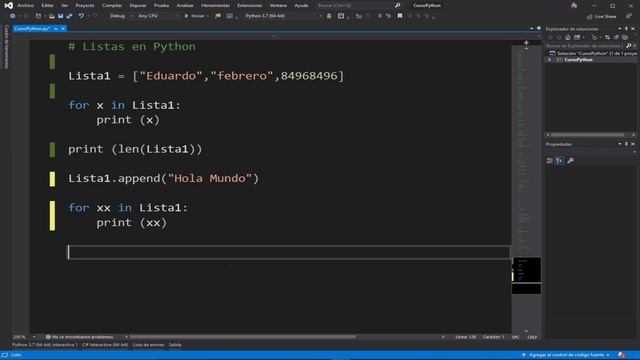Open the Ventana menu
This screenshot has height=360, width=640.
278,5
